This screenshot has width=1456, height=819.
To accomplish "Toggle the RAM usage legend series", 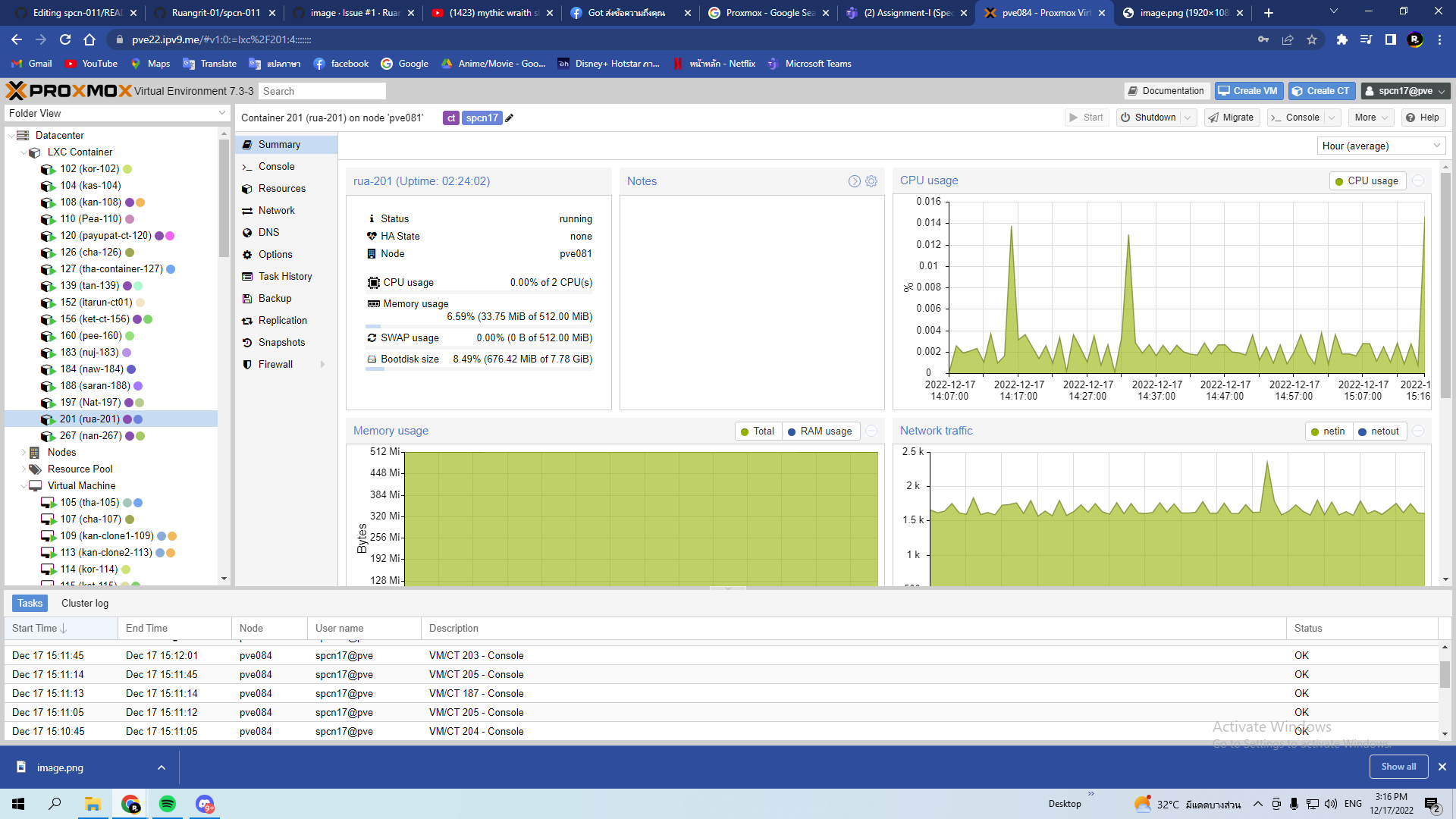I will point(820,431).
